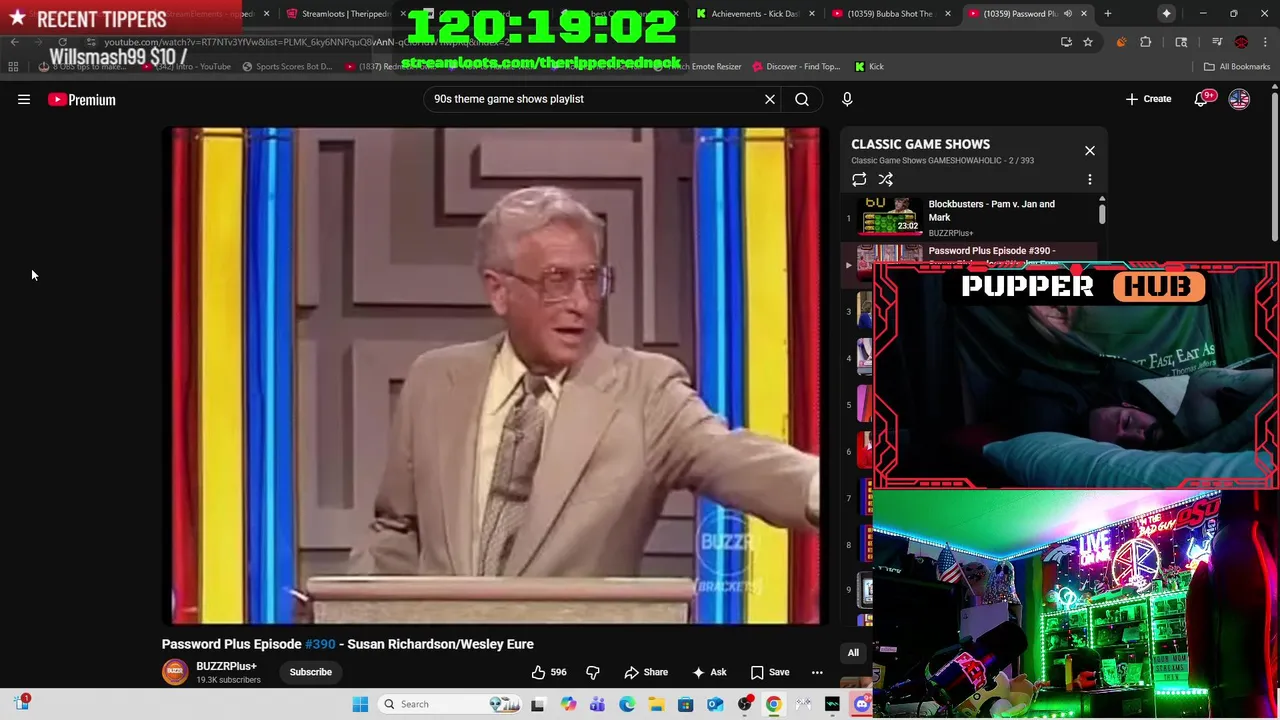Launch Copilot from the taskbar
The width and height of the screenshot is (1280, 720).
[568, 704]
